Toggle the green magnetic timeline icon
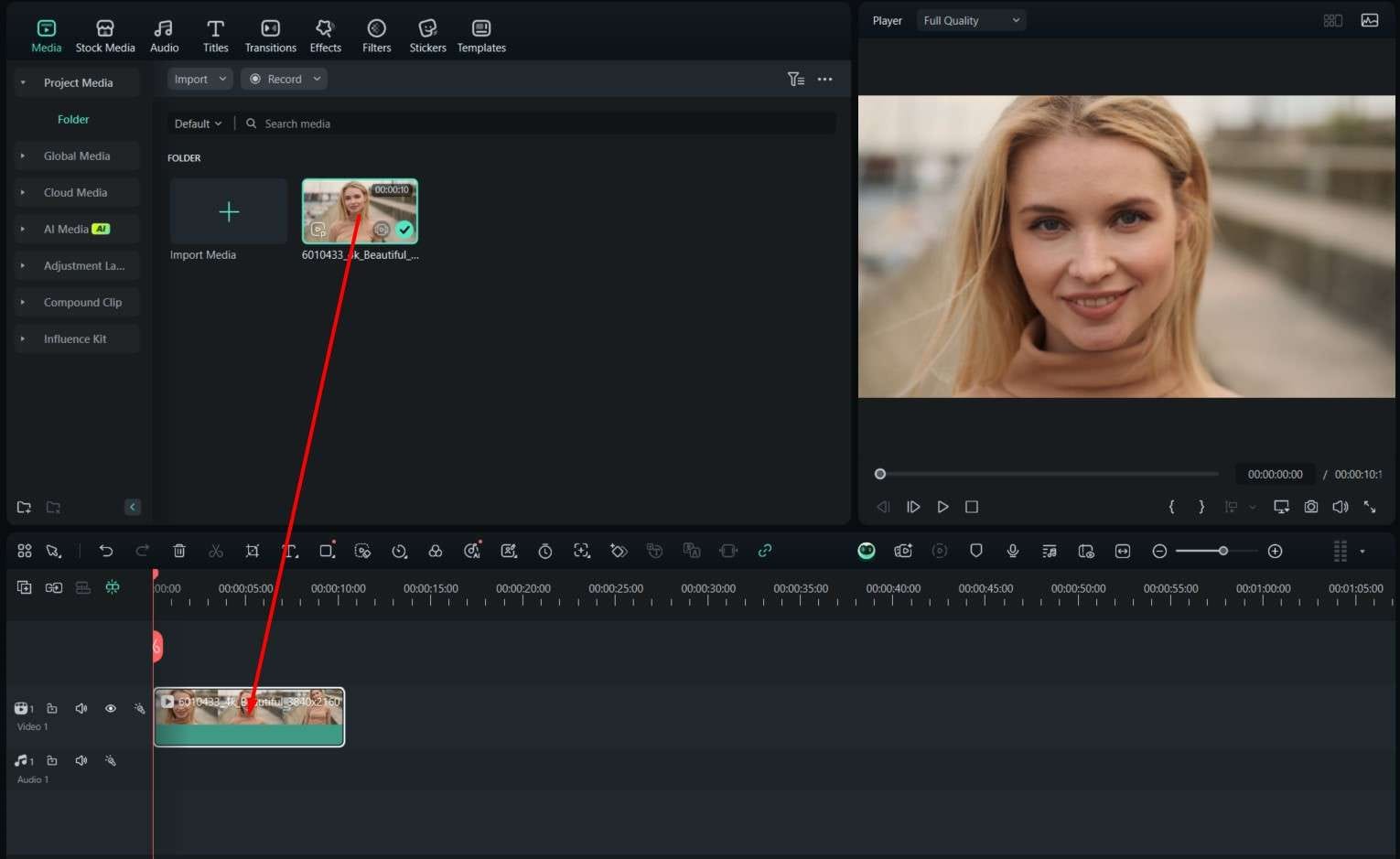This screenshot has height=859, width=1400. 113,587
